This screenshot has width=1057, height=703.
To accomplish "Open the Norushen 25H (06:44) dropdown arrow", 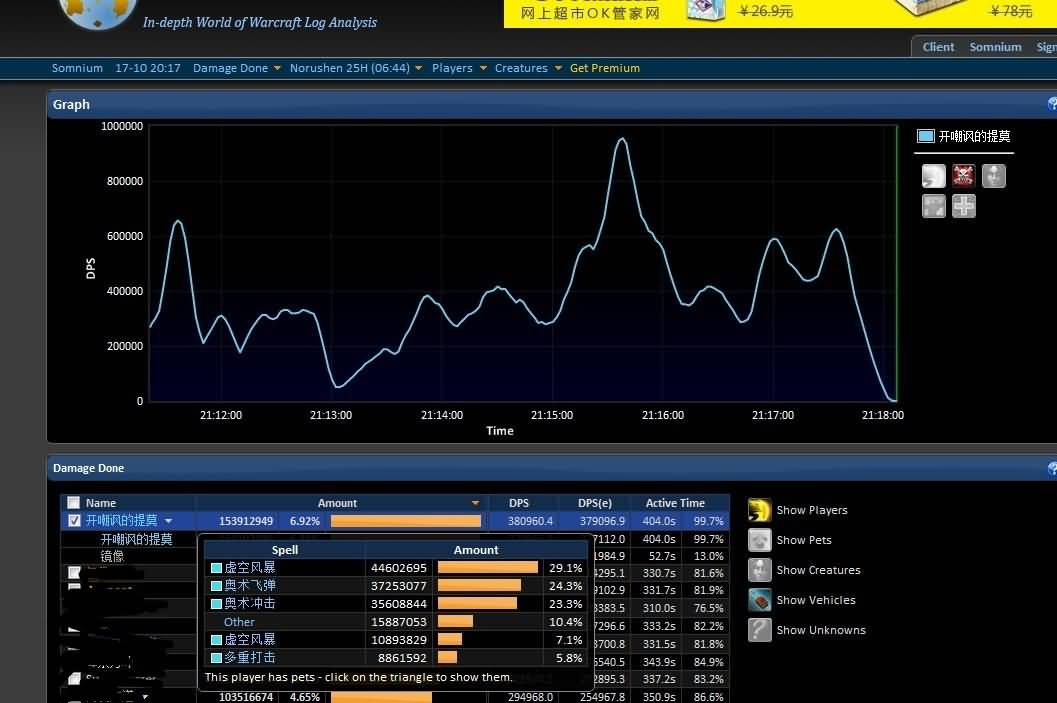I will coord(419,68).
